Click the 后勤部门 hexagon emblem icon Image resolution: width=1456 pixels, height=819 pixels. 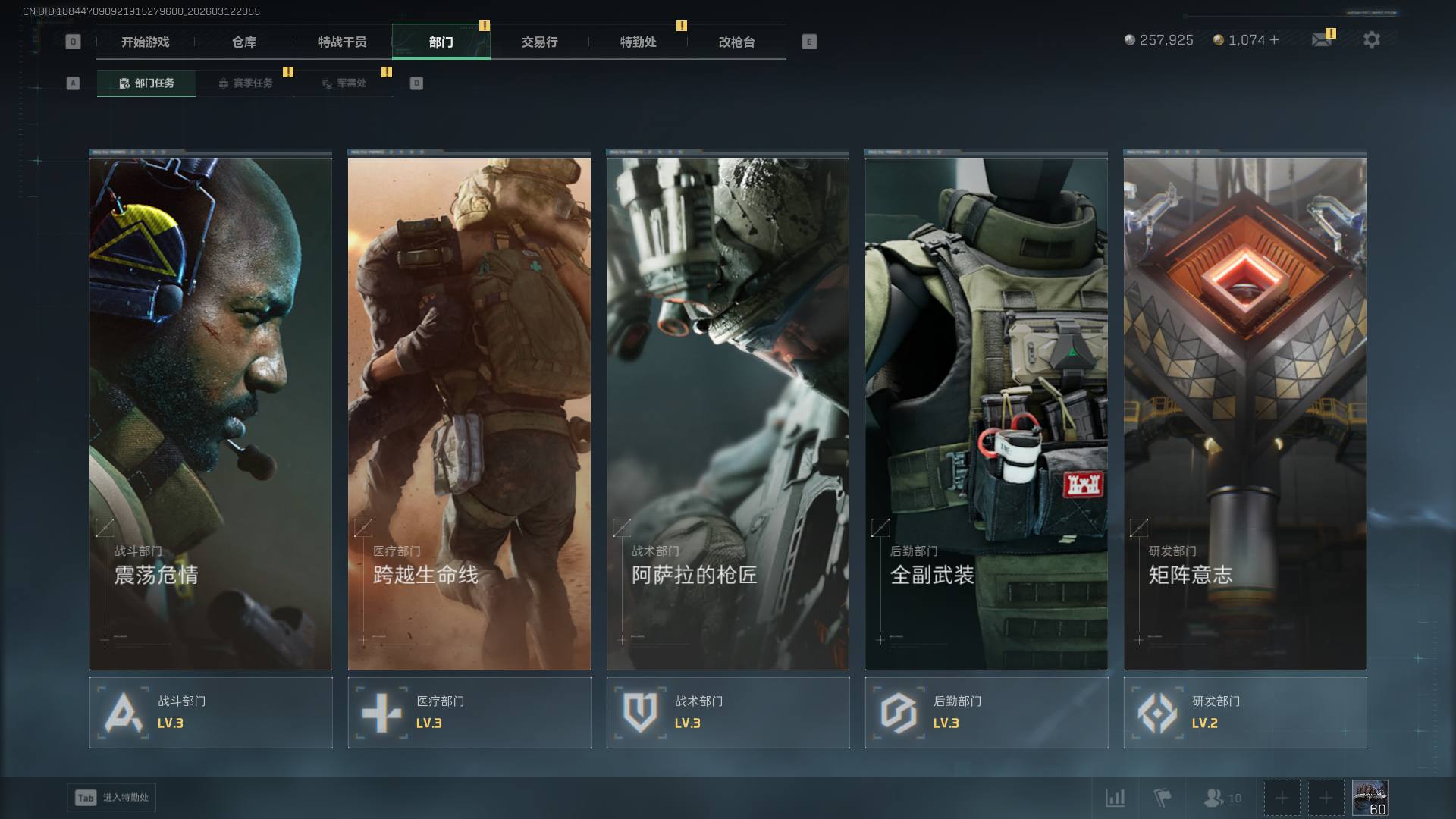point(899,713)
